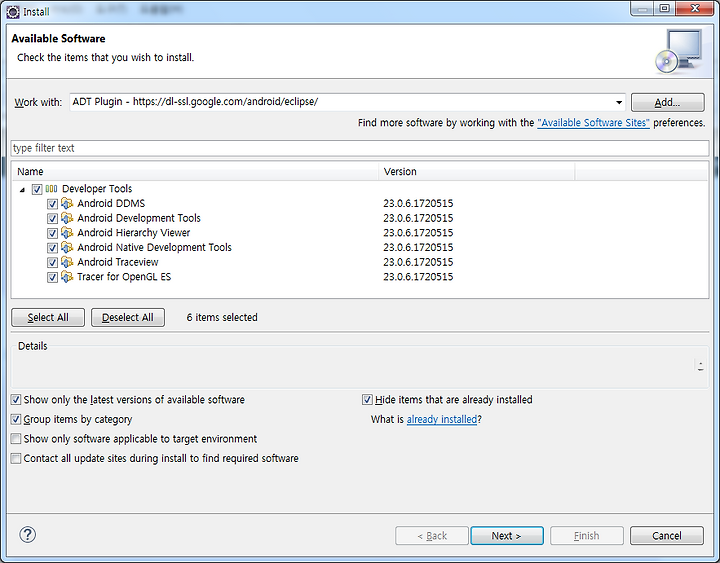720x563 pixels.
Task: Click the version number of Android DDMS
Action: (x=418, y=203)
